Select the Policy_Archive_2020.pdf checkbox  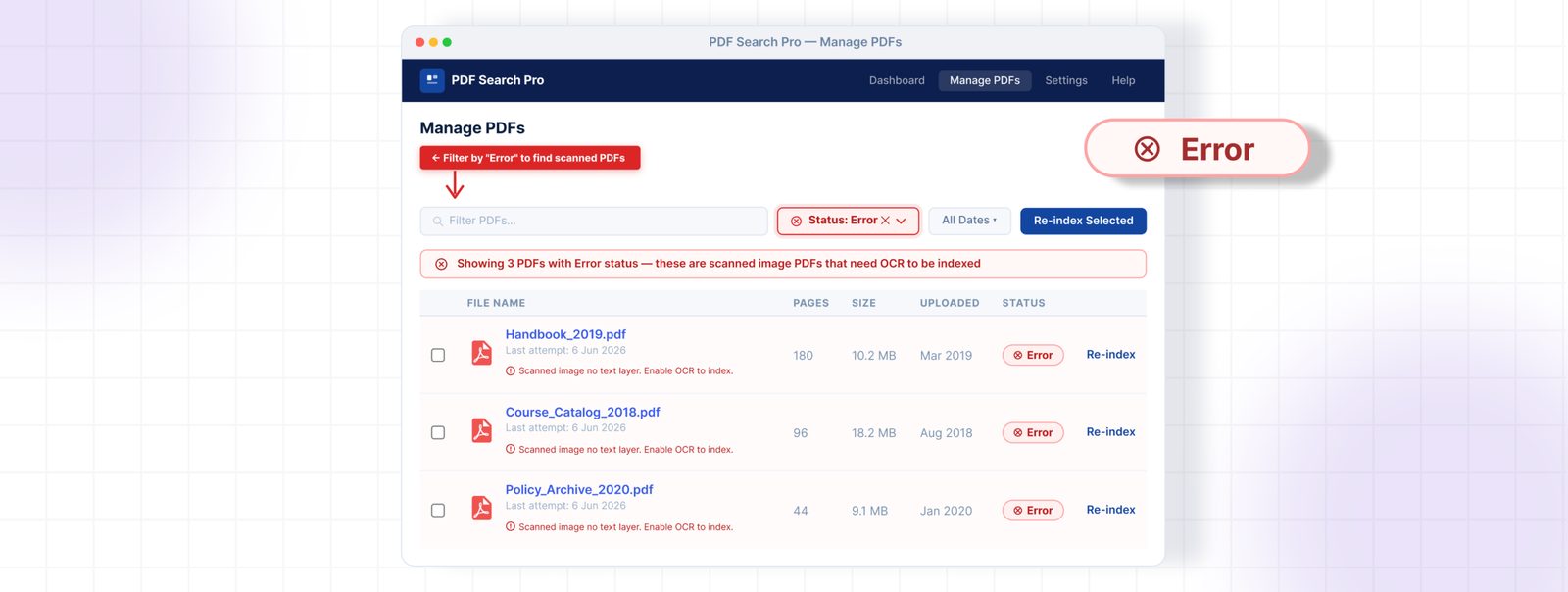438,510
